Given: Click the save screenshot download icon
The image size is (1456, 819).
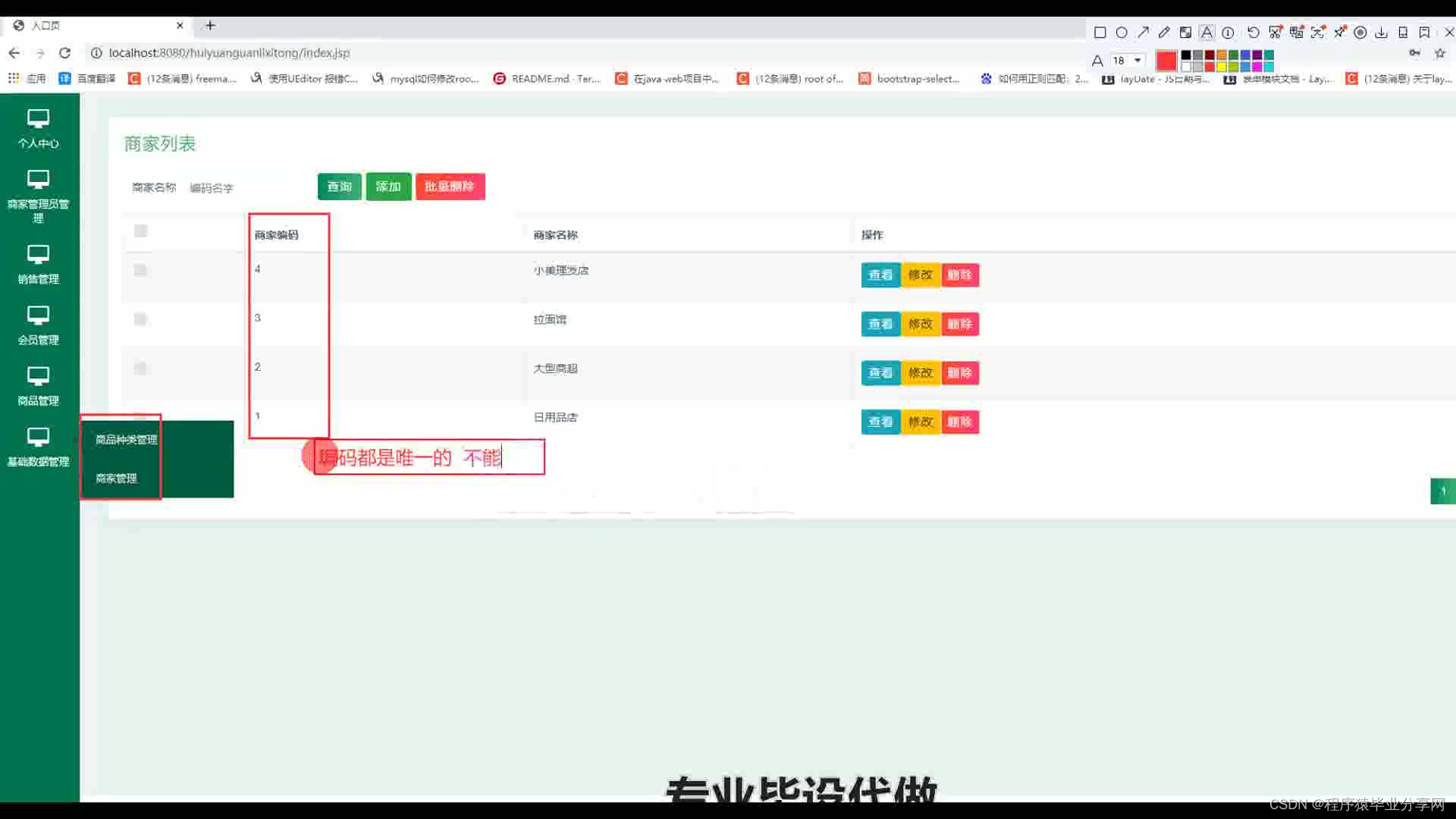Looking at the screenshot, I should (1382, 33).
